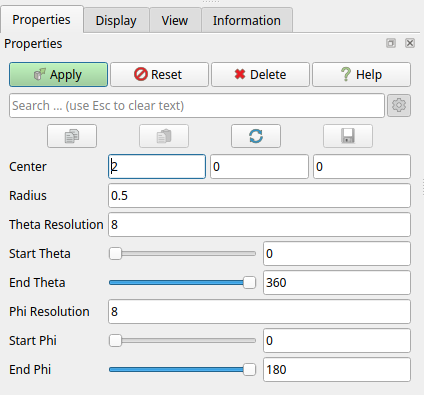Click the Delete button
This screenshot has height=395, width=424.
(260, 74)
